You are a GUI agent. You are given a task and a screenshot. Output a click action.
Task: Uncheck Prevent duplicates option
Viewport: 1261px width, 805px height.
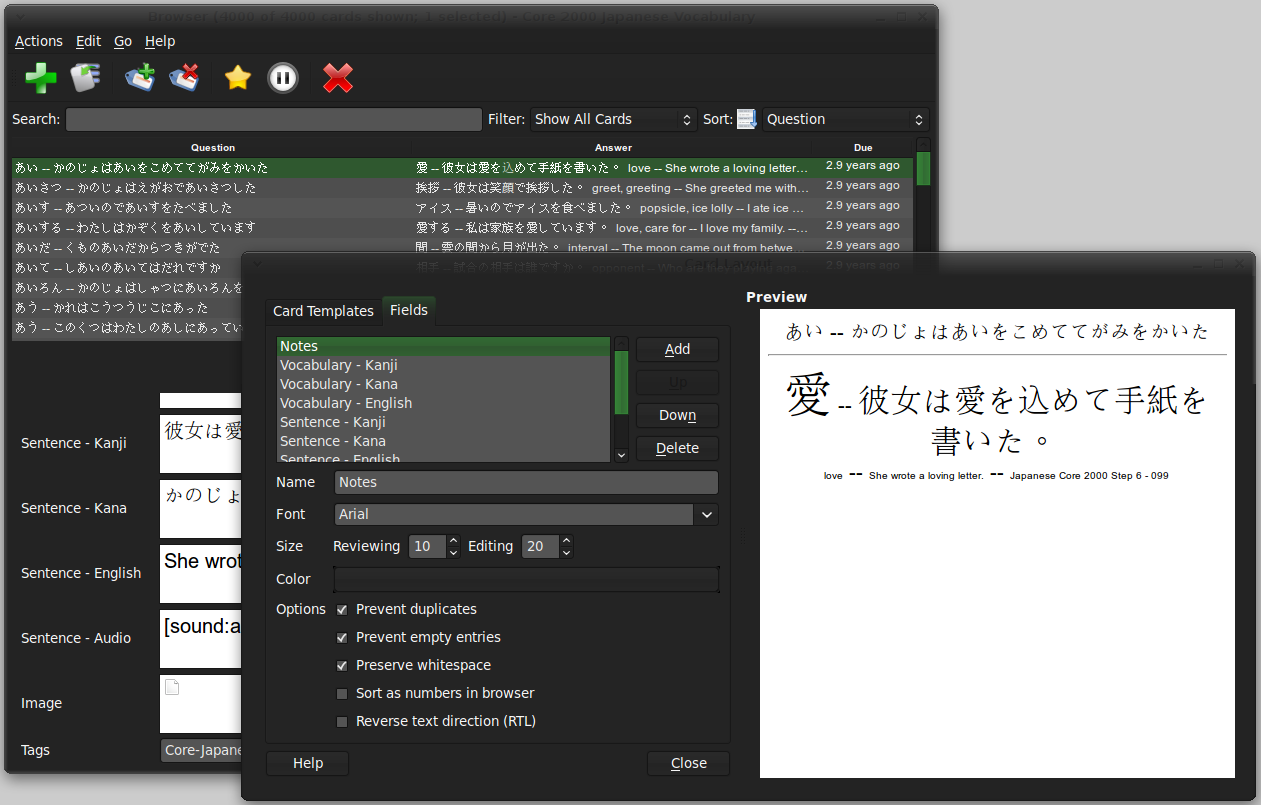tap(342, 609)
